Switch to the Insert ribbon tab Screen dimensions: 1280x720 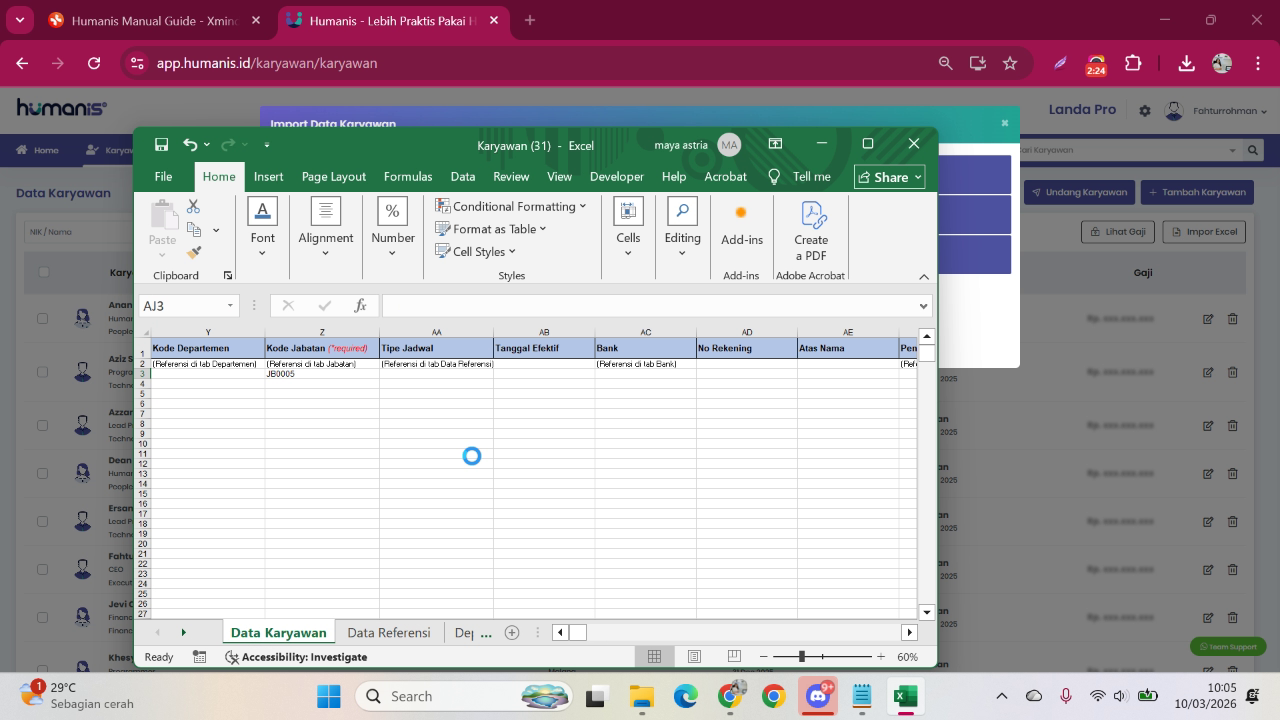268,176
